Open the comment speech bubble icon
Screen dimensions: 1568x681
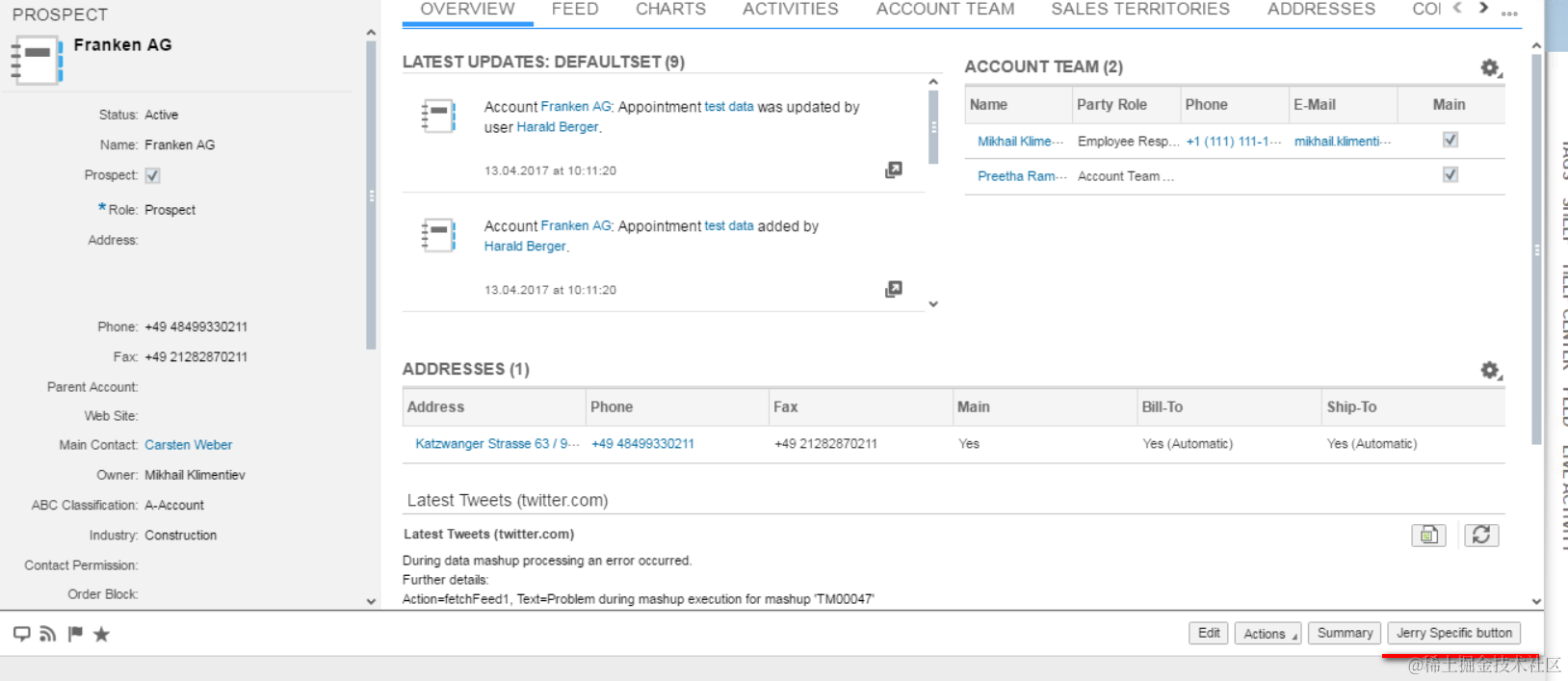21,634
